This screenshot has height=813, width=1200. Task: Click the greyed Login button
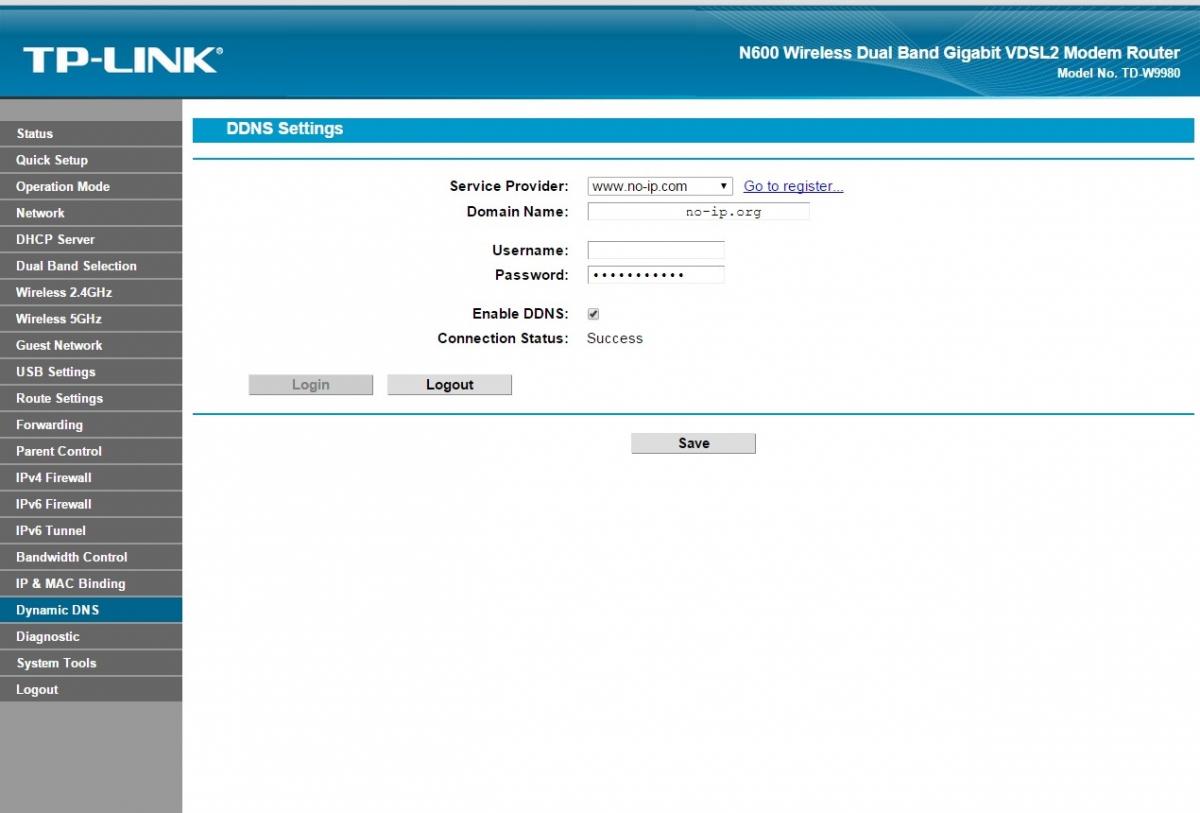click(311, 385)
